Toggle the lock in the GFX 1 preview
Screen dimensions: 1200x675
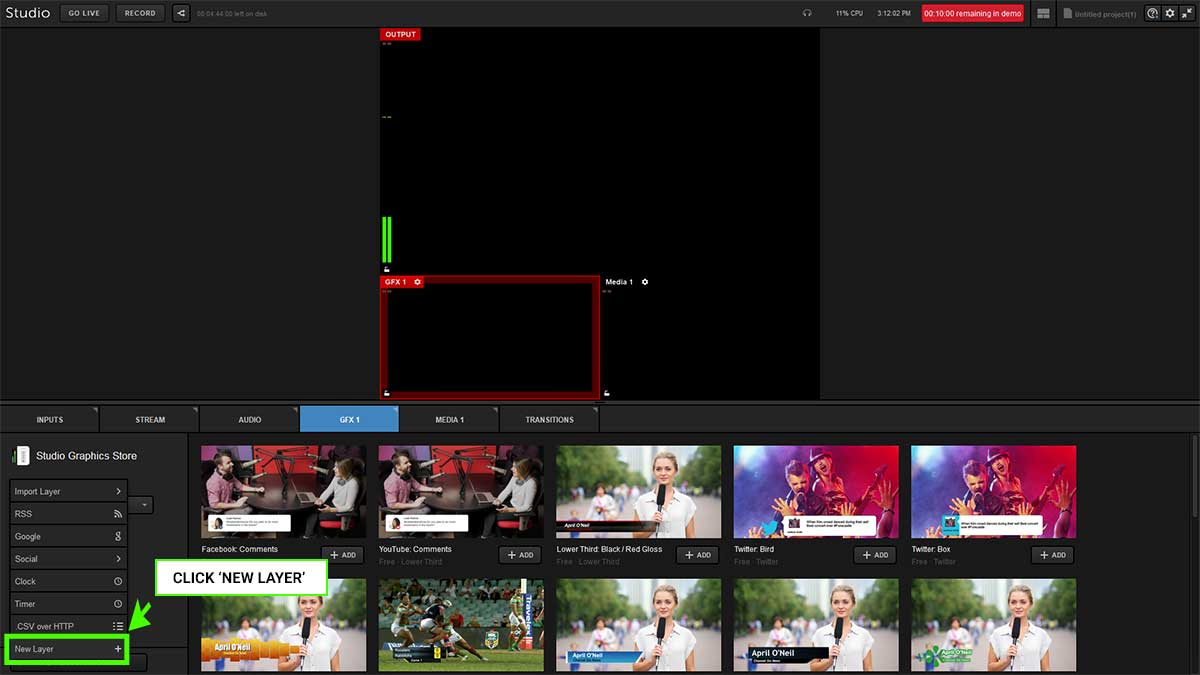pyautogui.click(x=387, y=393)
